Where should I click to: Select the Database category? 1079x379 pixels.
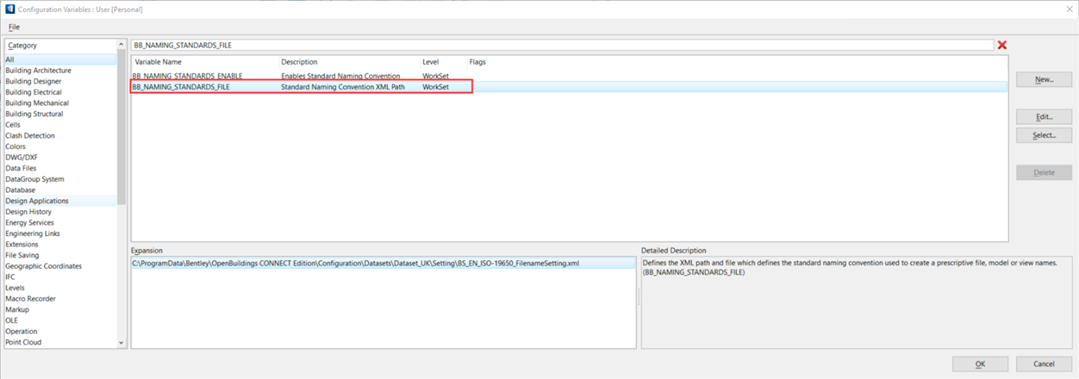click(61, 190)
